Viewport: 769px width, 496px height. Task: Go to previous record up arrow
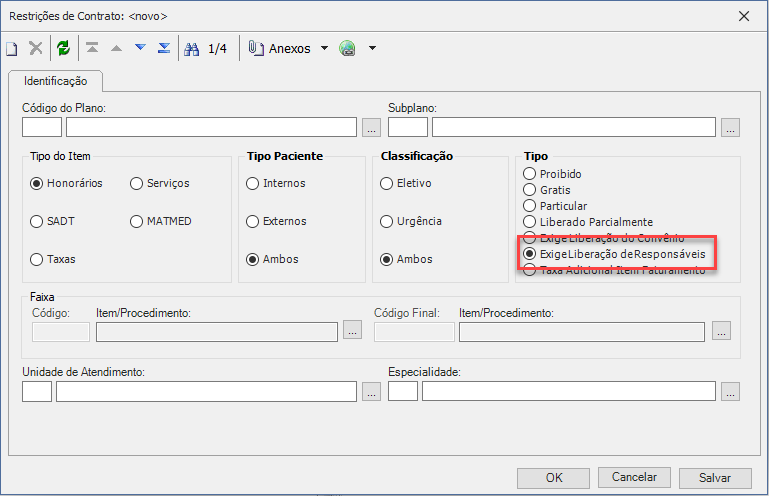pyautogui.click(x=116, y=48)
